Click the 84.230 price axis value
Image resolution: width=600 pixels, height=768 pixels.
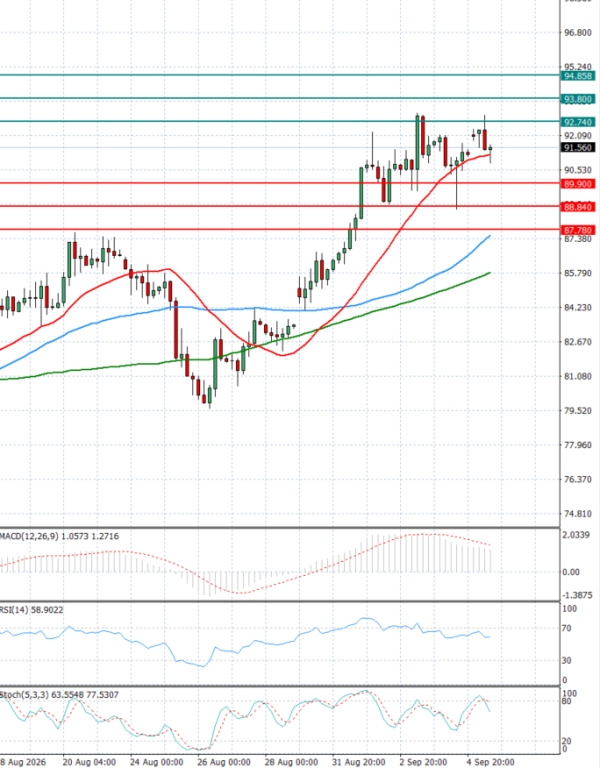tap(578, 308)
